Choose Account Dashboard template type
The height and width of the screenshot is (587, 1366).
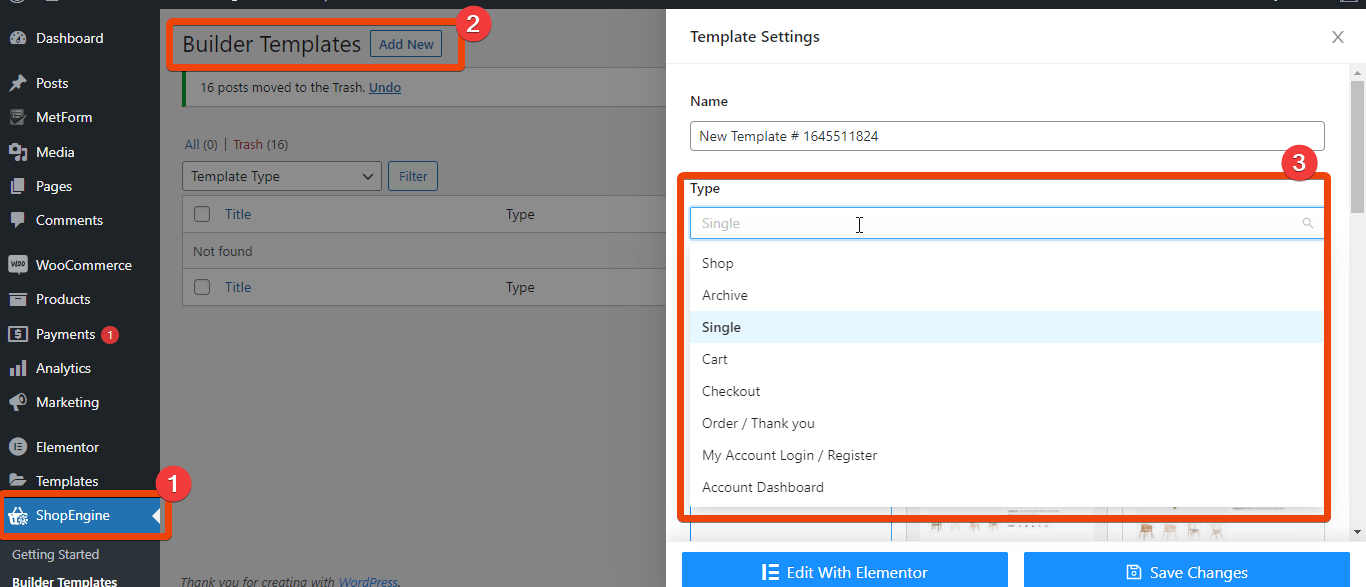(x=762, y=487)
